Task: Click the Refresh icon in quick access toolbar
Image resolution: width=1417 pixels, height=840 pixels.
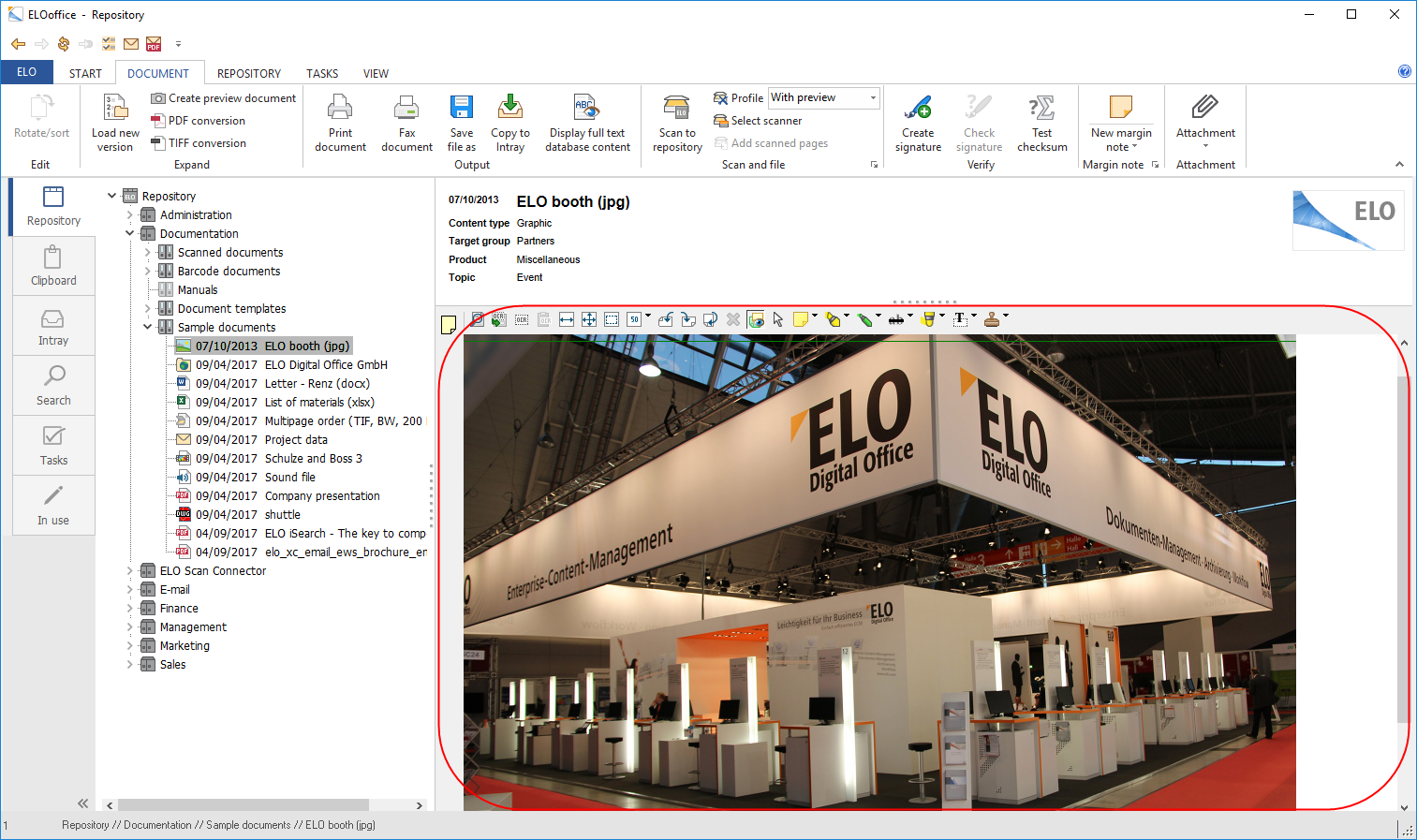Action: (64, 44)
